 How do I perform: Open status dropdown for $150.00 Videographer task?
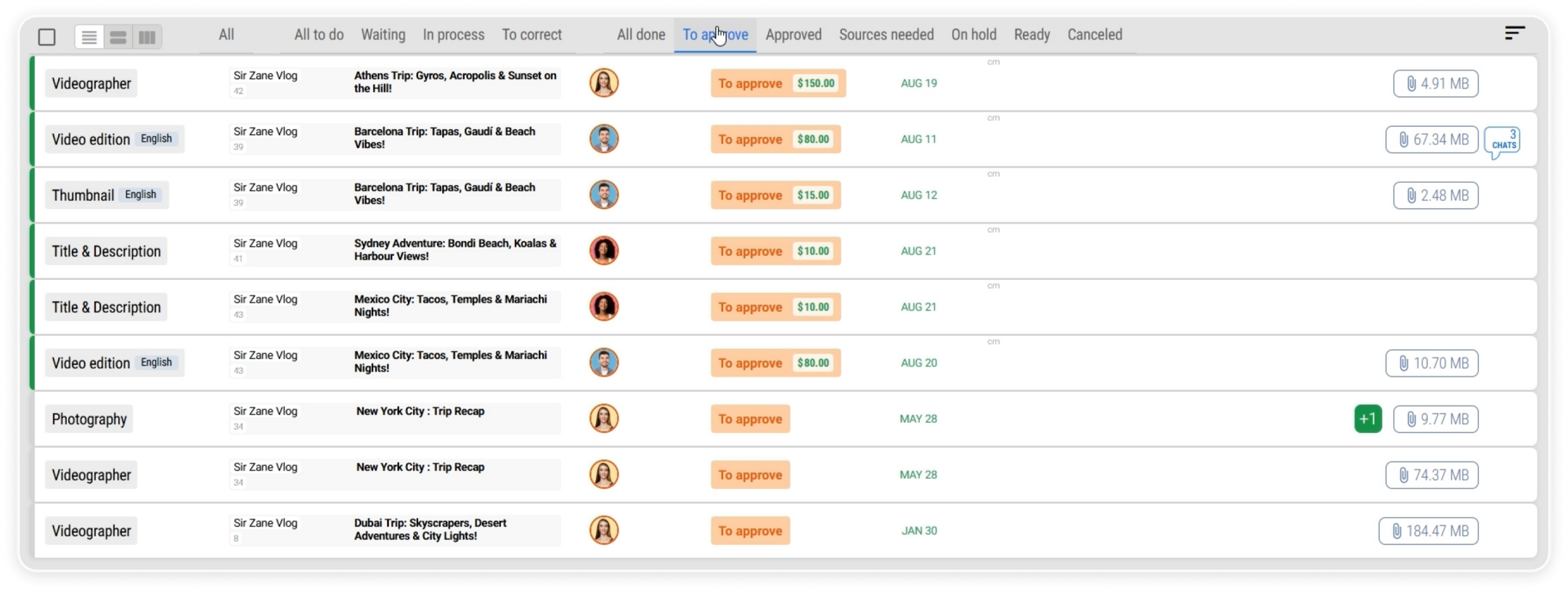(750, 84)
